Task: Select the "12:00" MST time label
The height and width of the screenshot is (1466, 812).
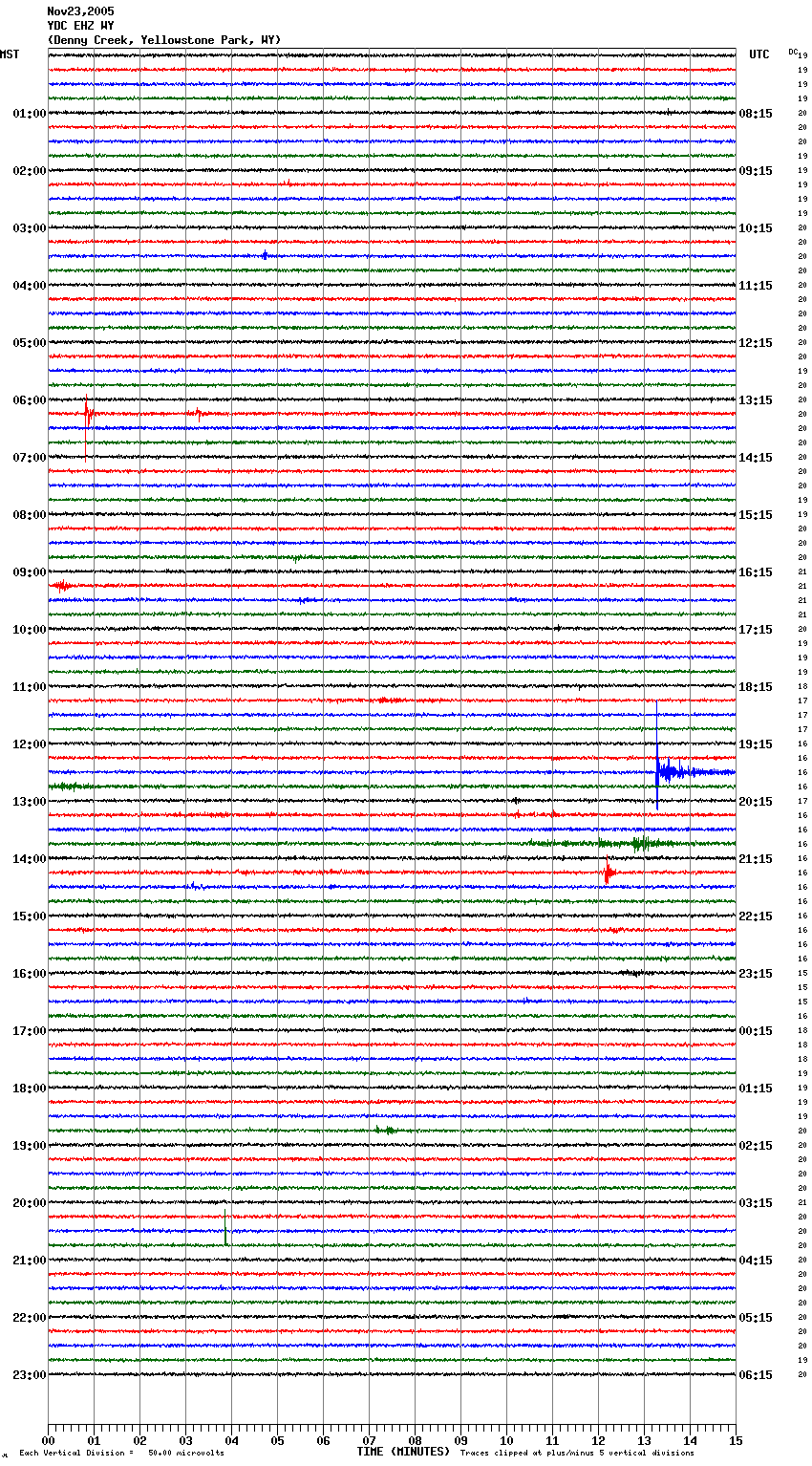Action: (30, 744)
